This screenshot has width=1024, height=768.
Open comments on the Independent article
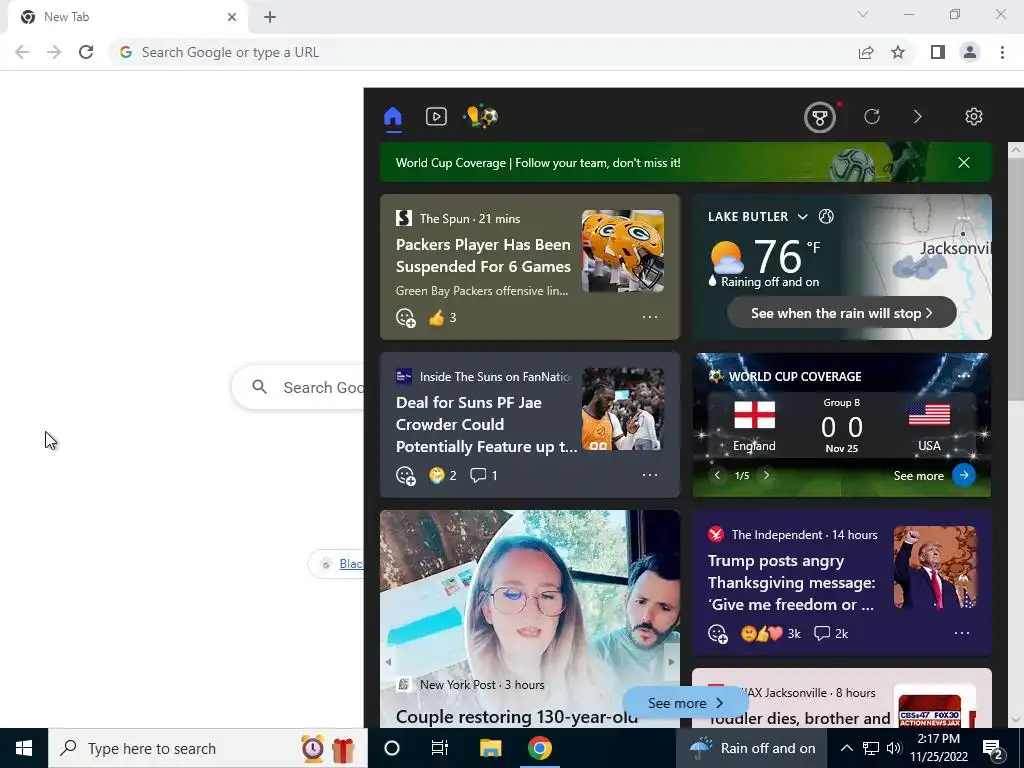click(831, 633)
